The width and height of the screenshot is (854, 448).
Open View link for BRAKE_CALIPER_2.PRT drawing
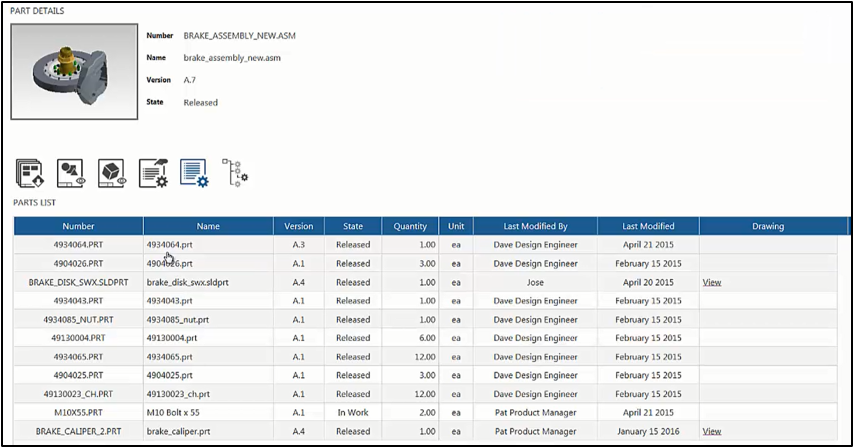click(712, 431)
